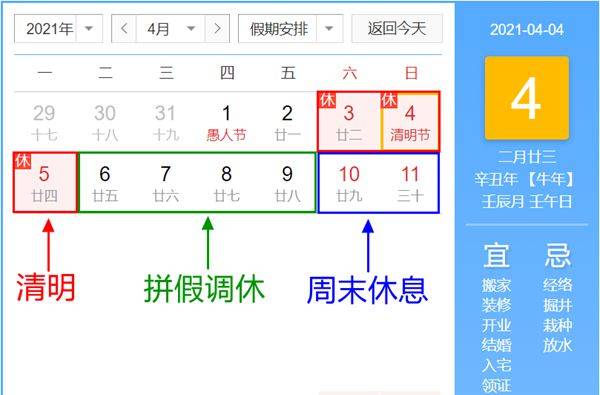
Task: Go to previous month with left chevron
Action: click(124, 29)
